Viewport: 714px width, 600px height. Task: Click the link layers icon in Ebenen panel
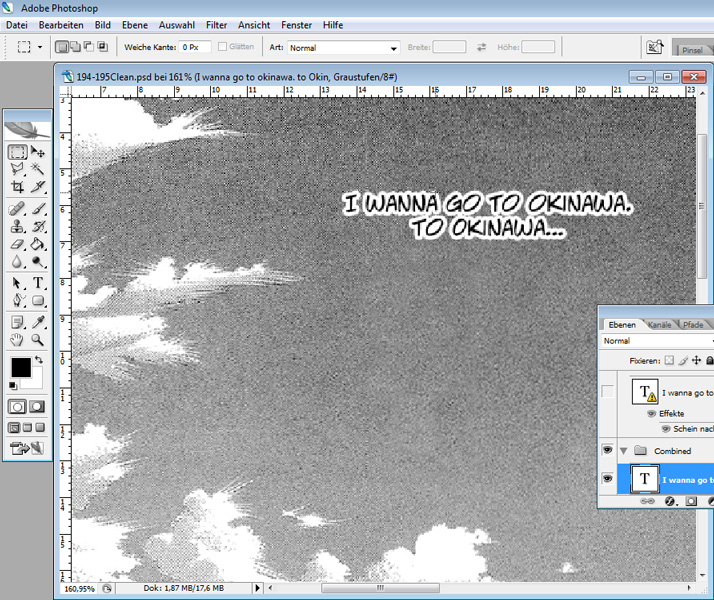pyautogui.click(x=647, y=501)
